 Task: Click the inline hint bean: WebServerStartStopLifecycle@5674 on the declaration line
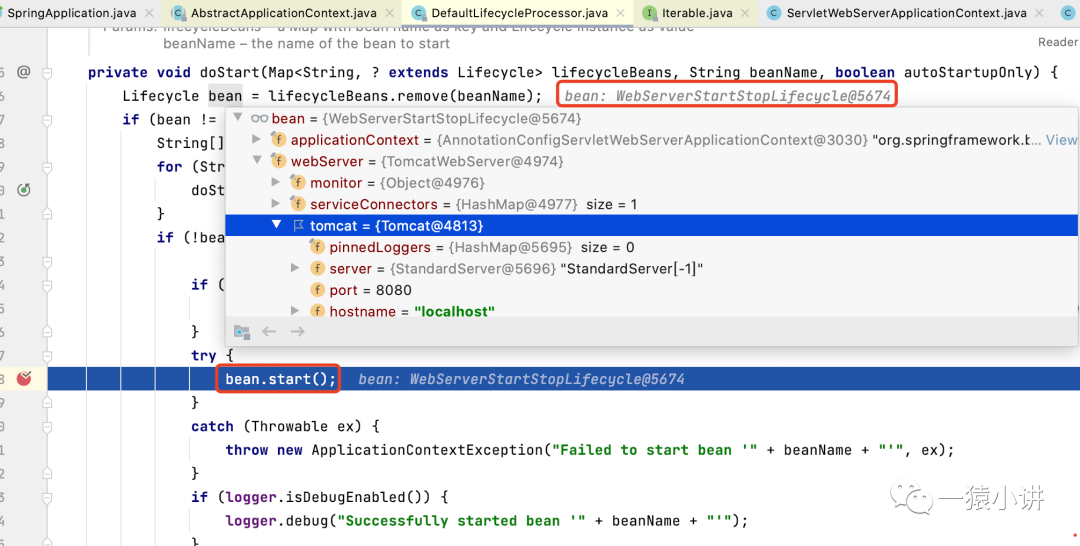point(728,96)
